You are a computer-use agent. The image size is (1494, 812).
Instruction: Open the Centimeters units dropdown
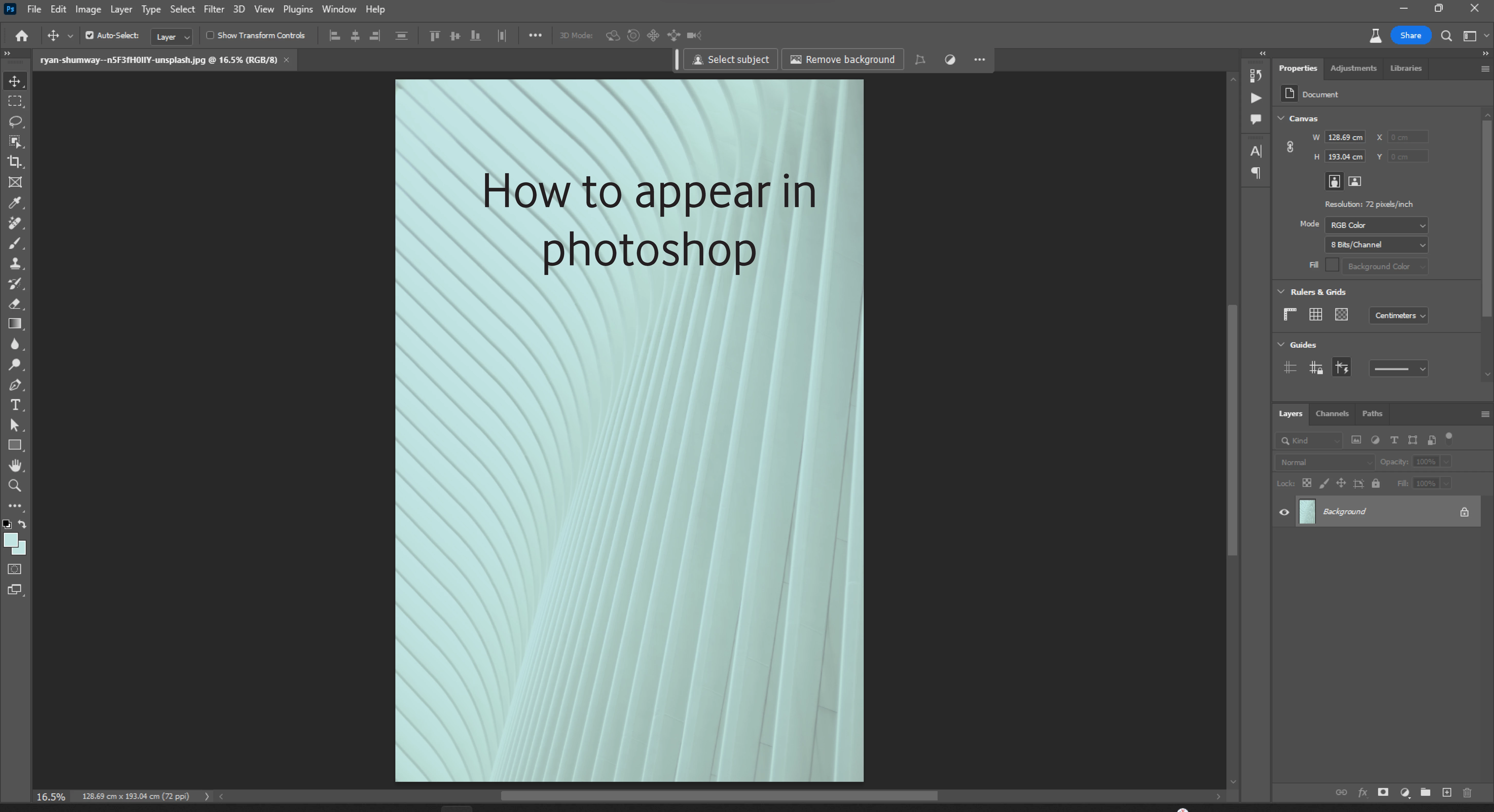1398,315
